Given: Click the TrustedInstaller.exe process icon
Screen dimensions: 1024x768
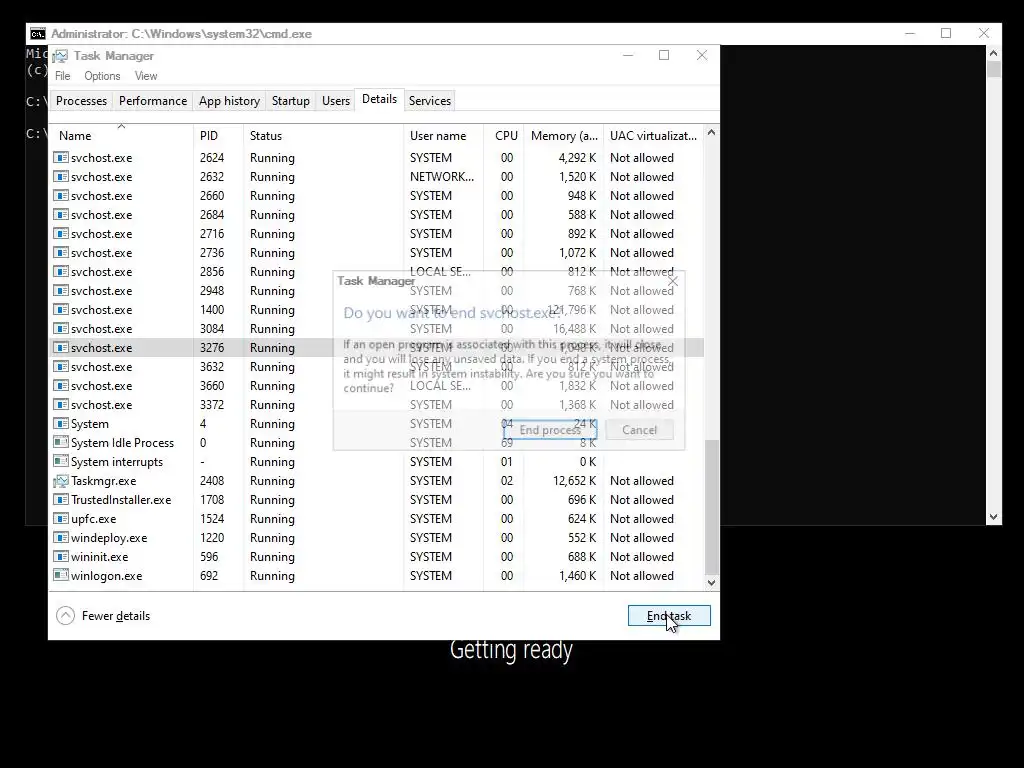Looking at the screenshot, I should 61,500.
